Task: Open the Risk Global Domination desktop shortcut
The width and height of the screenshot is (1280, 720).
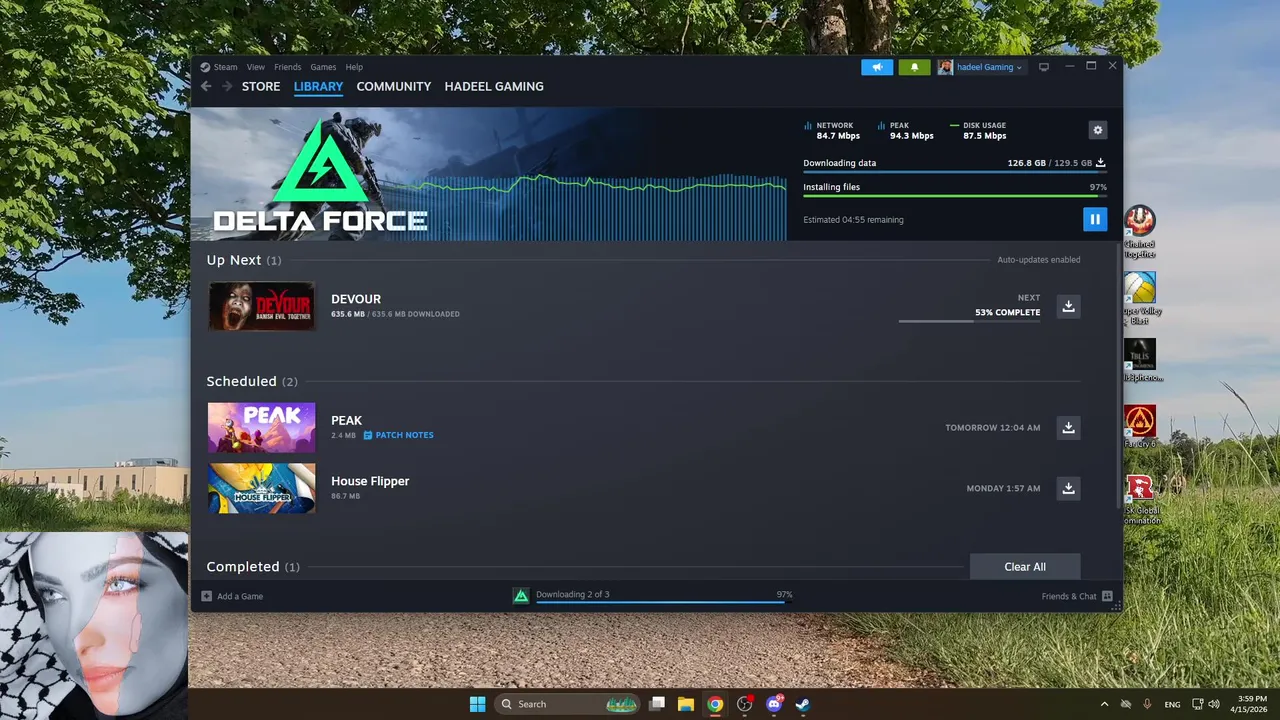Action: [x=1140, y=499]
